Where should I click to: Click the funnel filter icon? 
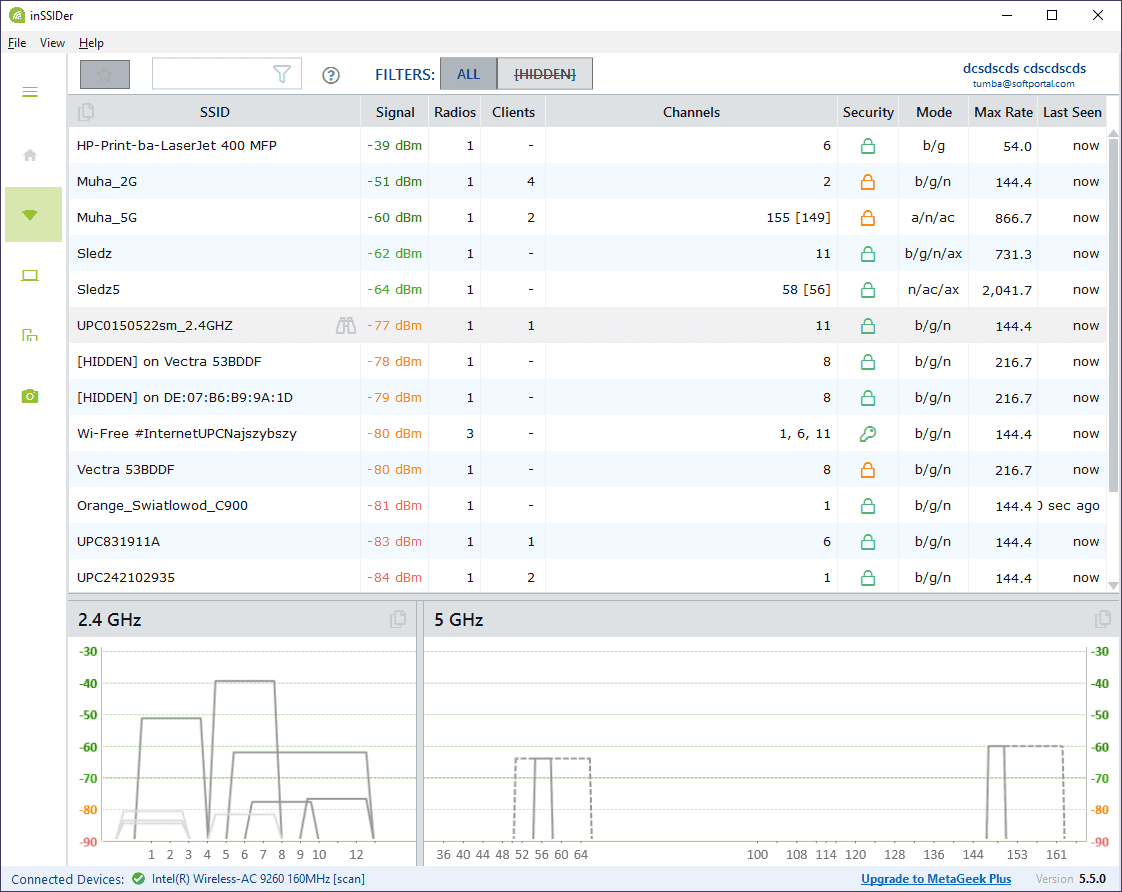coord(282,74)
